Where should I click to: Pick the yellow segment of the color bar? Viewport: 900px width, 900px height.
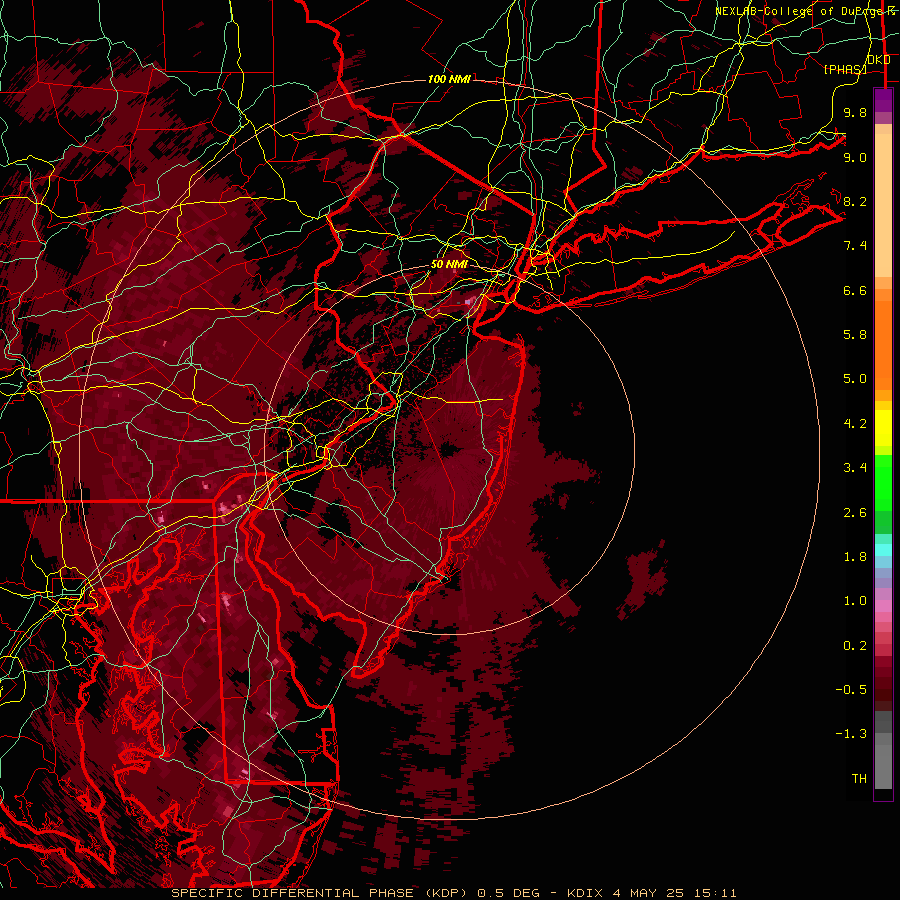click(x=883, y=428)
